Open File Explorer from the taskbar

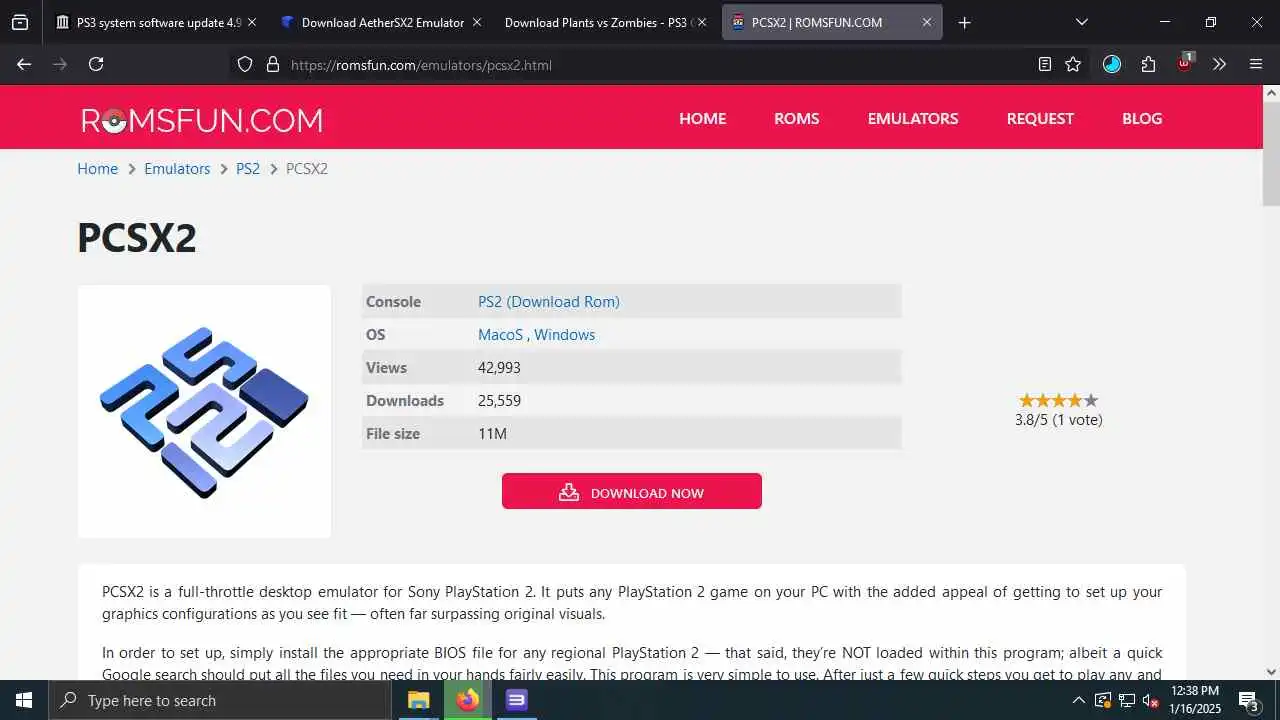pyautogui.click(x=418, y=700)
